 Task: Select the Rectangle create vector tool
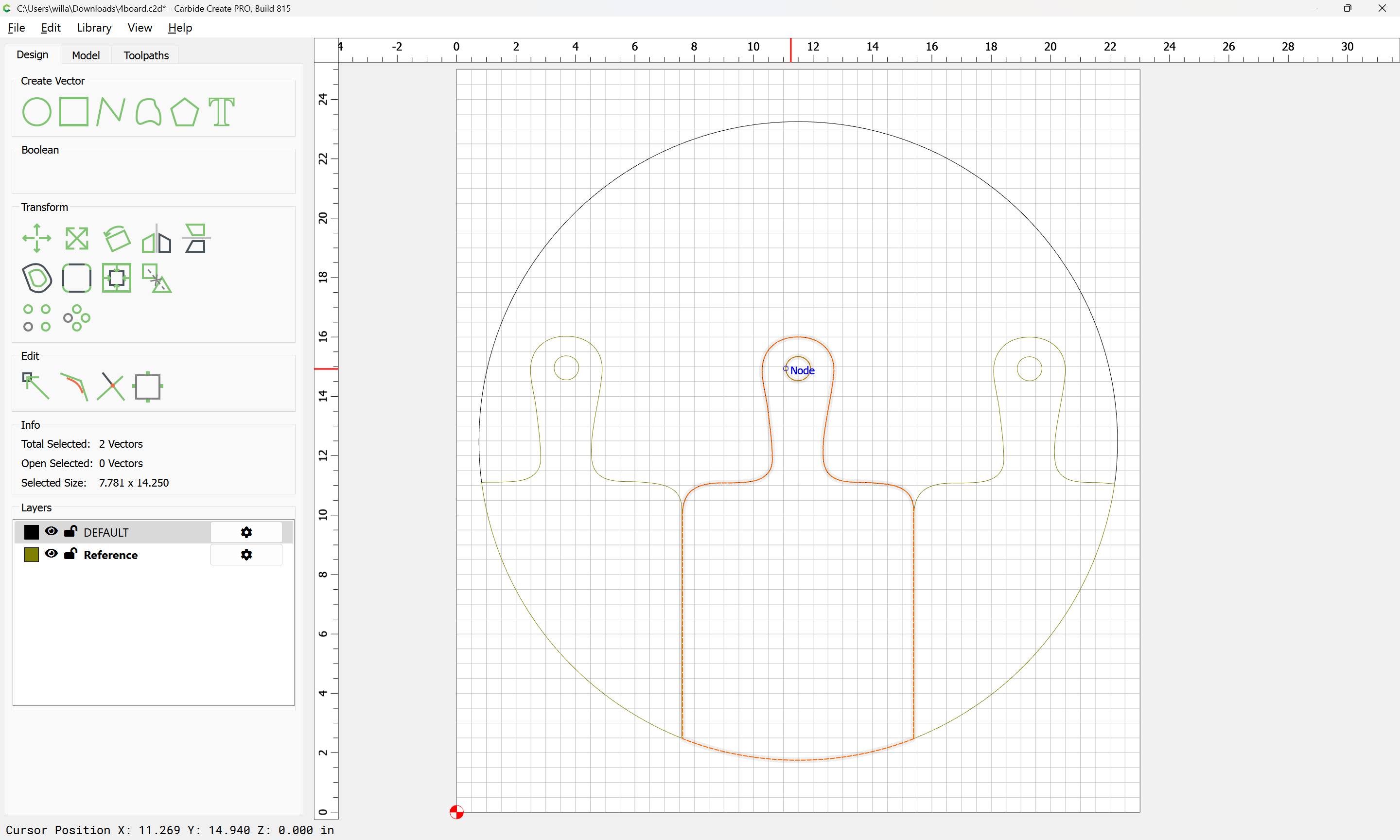click(73, 111)
